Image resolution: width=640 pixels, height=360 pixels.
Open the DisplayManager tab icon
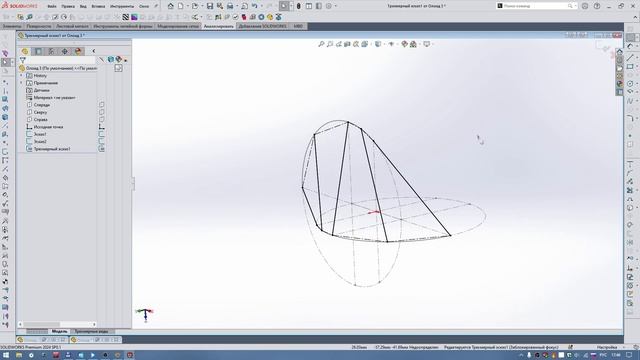pyautogui.click(x=78, y=51)
